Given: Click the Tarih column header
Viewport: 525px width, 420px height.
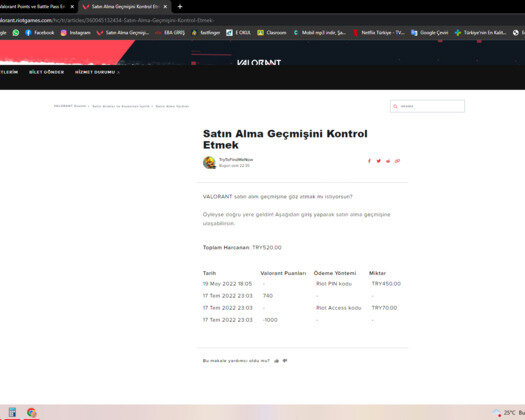Looking at the screenshot, I should point(209,273).
